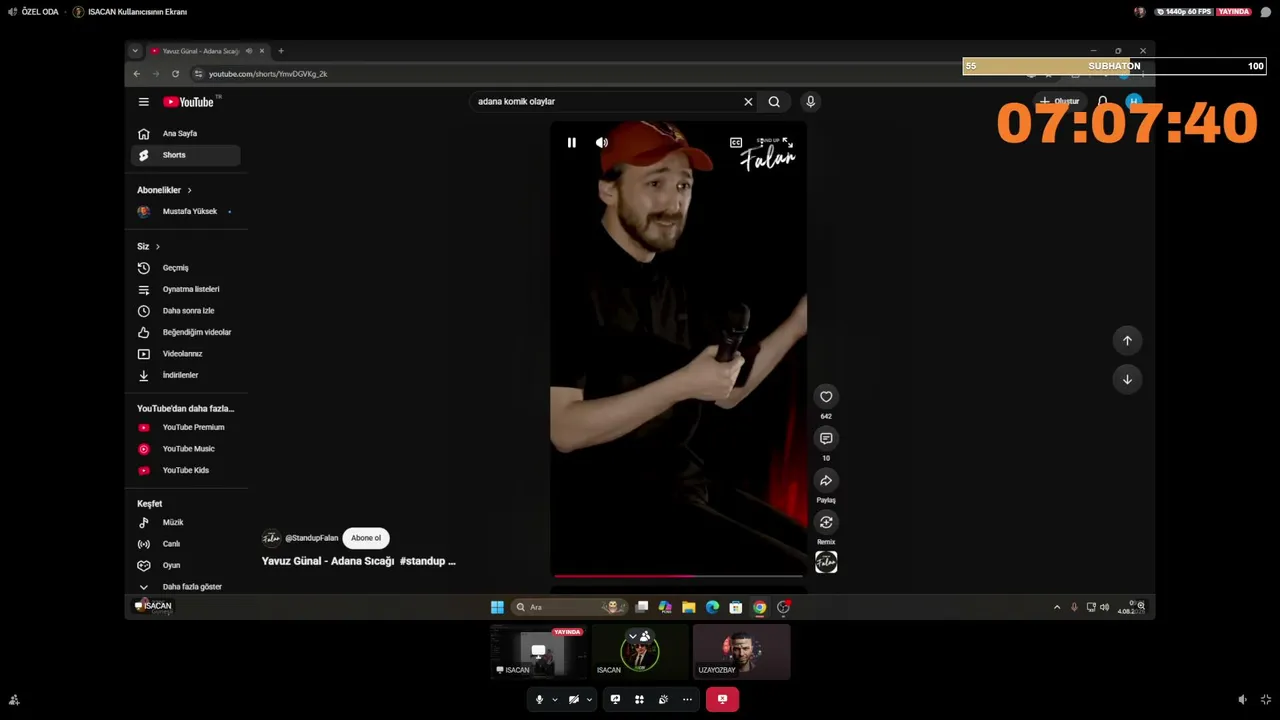
Task: Like the Short with the heart icon
Action: click(826, 397)
